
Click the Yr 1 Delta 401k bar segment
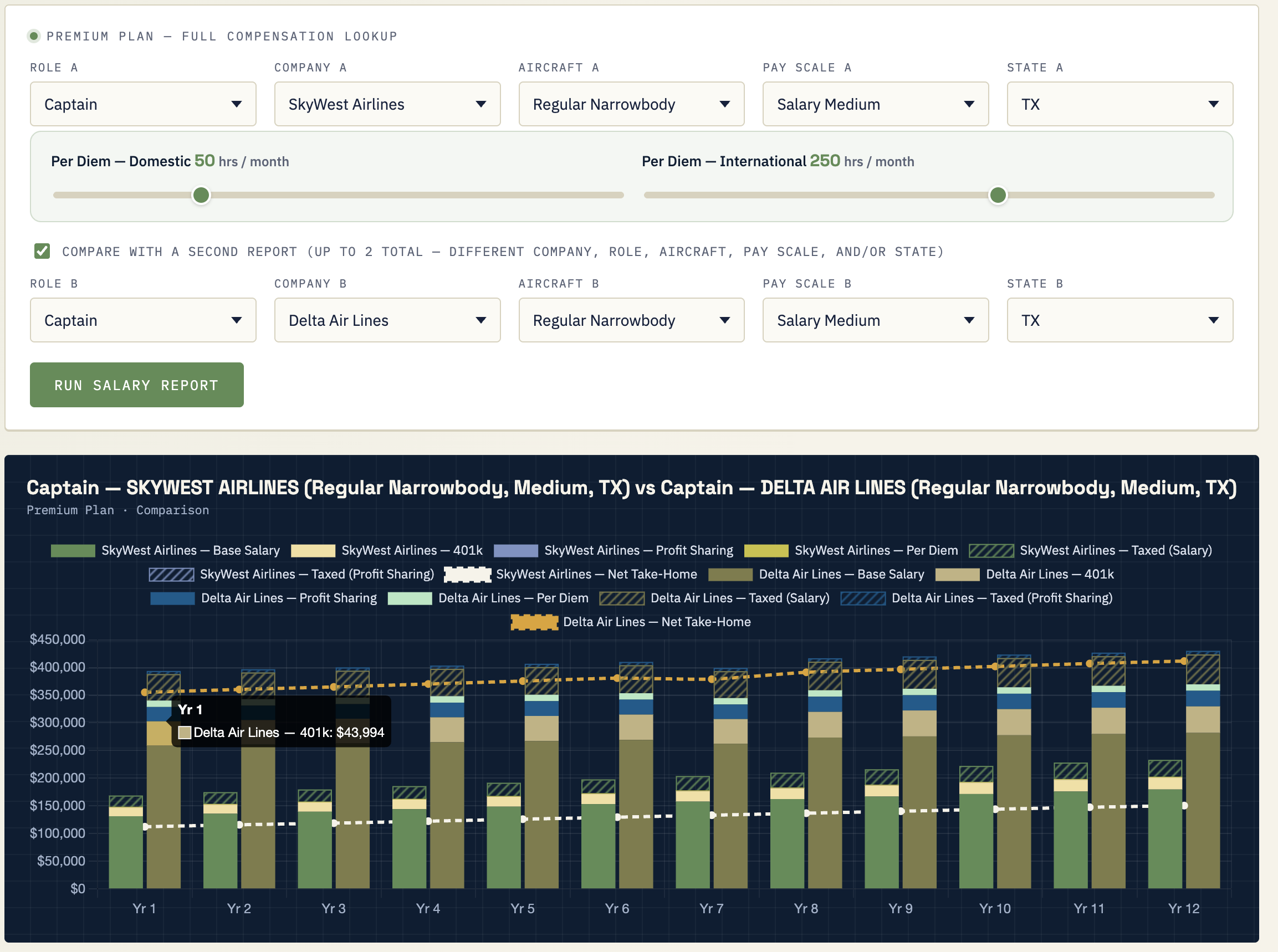click(x=160, y=733)
